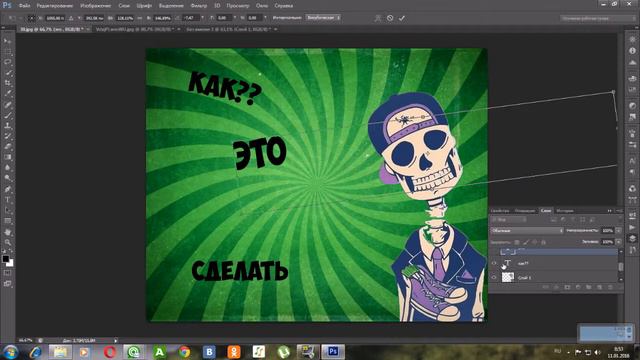The image size is (640, 360).
Task: Select the Healing Brush tool
Action: [7, 104]
